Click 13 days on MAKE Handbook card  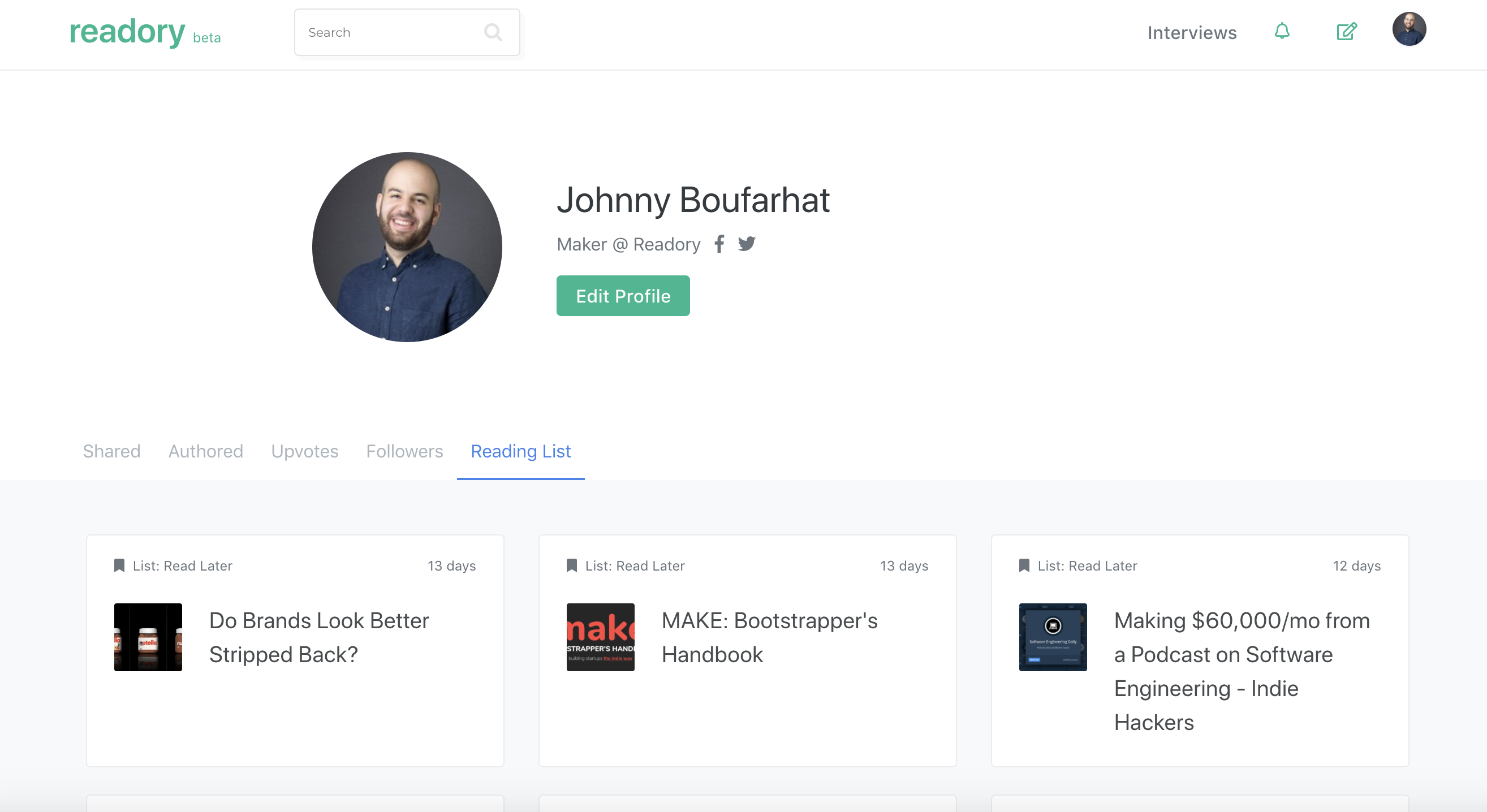[904, 566]
